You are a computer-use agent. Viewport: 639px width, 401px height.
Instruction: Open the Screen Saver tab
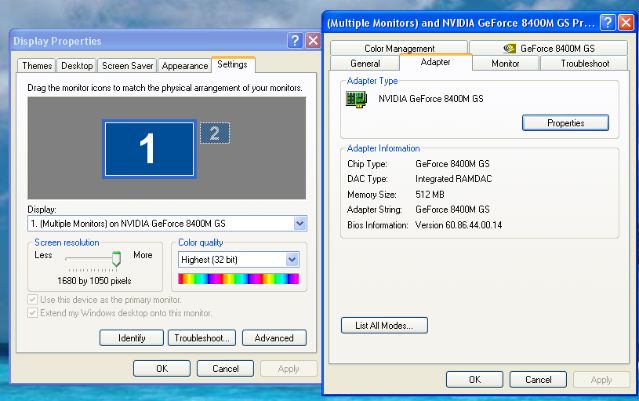(127, 66)
